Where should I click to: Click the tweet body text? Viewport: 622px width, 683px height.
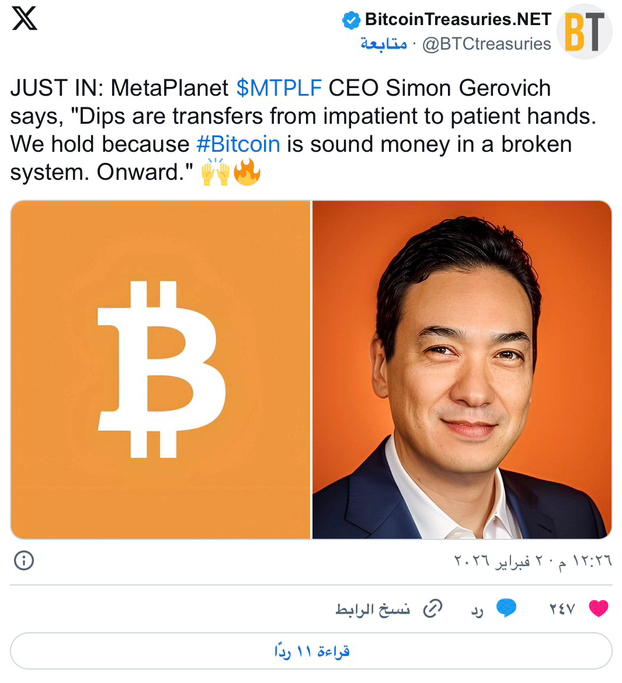click(303, 130)
